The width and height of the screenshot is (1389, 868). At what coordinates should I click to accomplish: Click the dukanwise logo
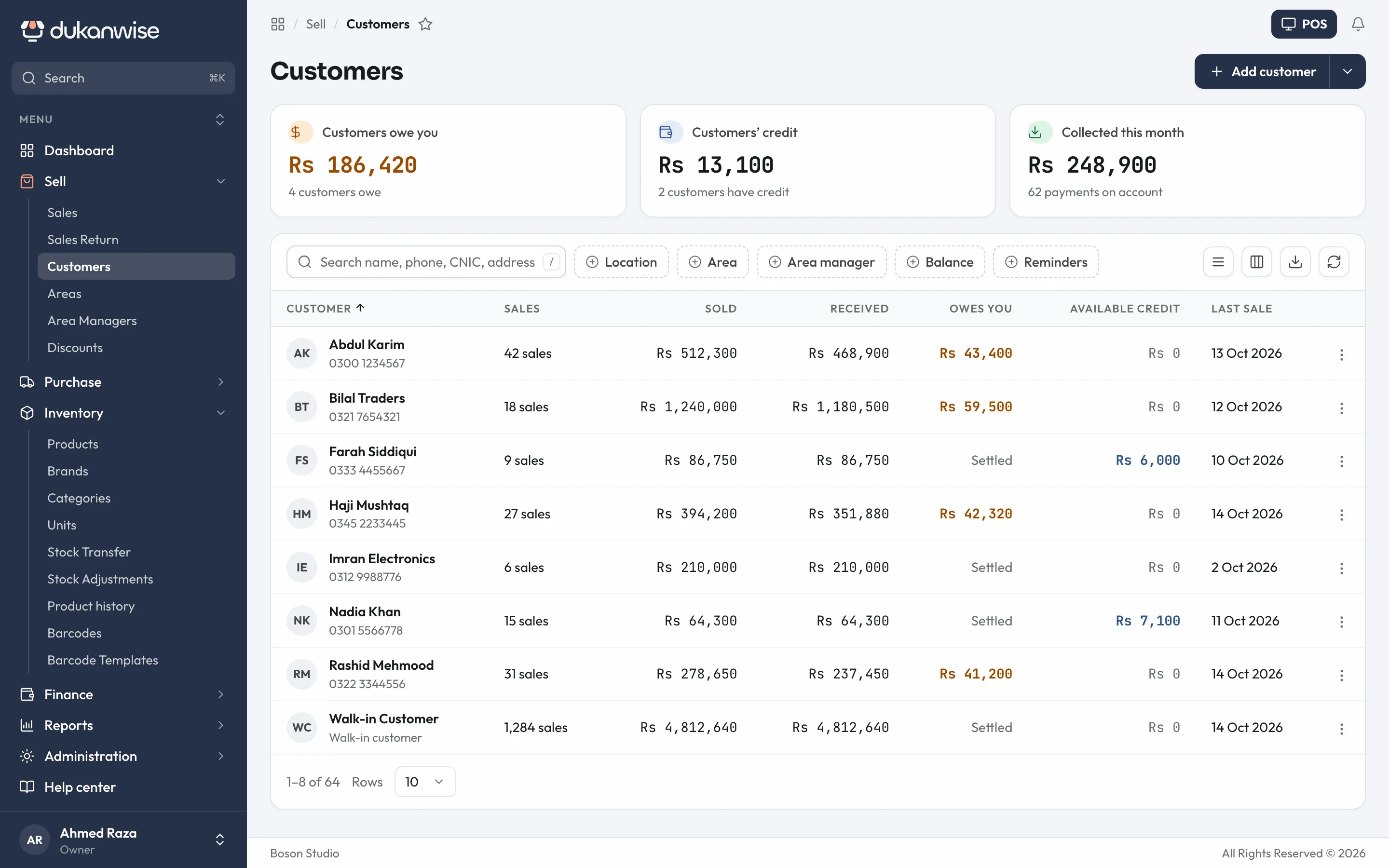click(x=90, y=30)
